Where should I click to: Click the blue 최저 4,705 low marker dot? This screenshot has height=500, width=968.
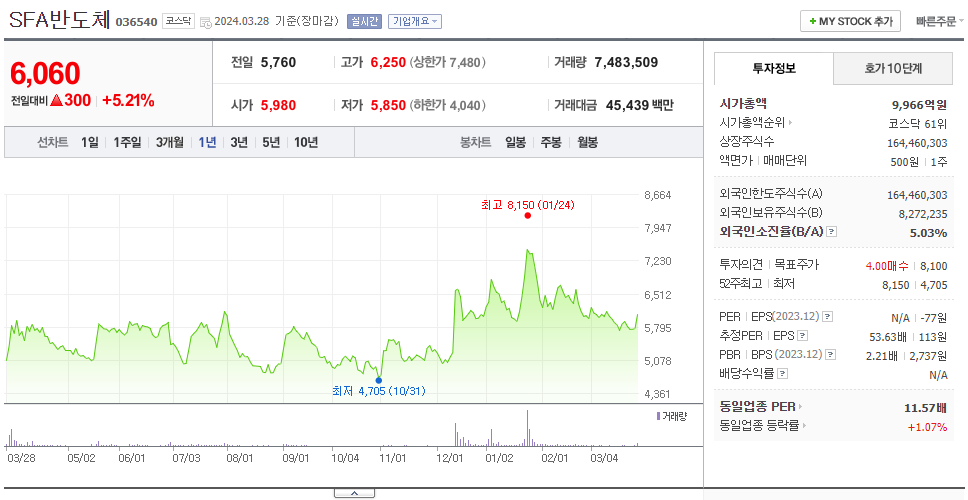click(x=378, y=380)
